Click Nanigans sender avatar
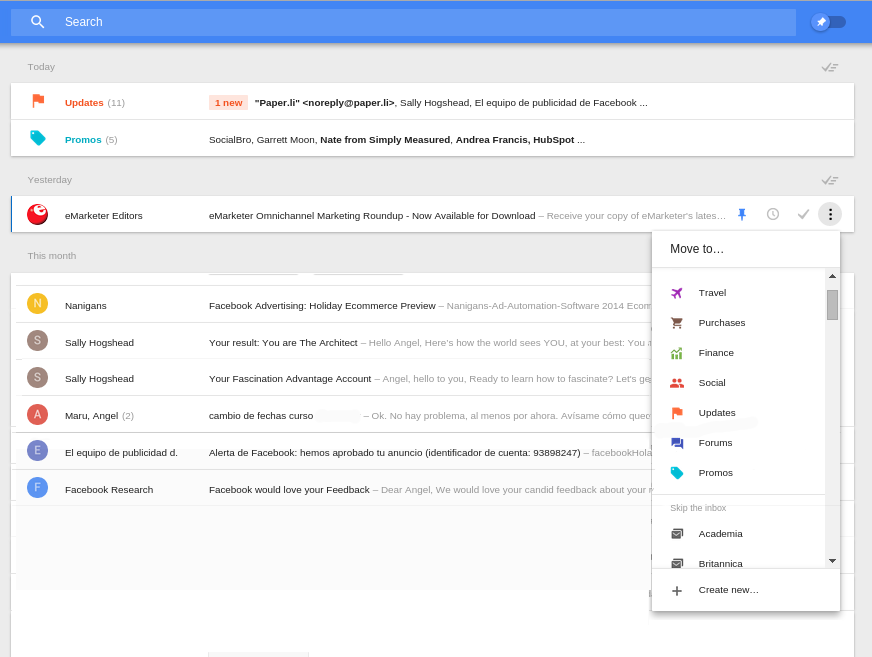Image resolution: width=872 pixels, height=657 pixels. pos(38,304)
